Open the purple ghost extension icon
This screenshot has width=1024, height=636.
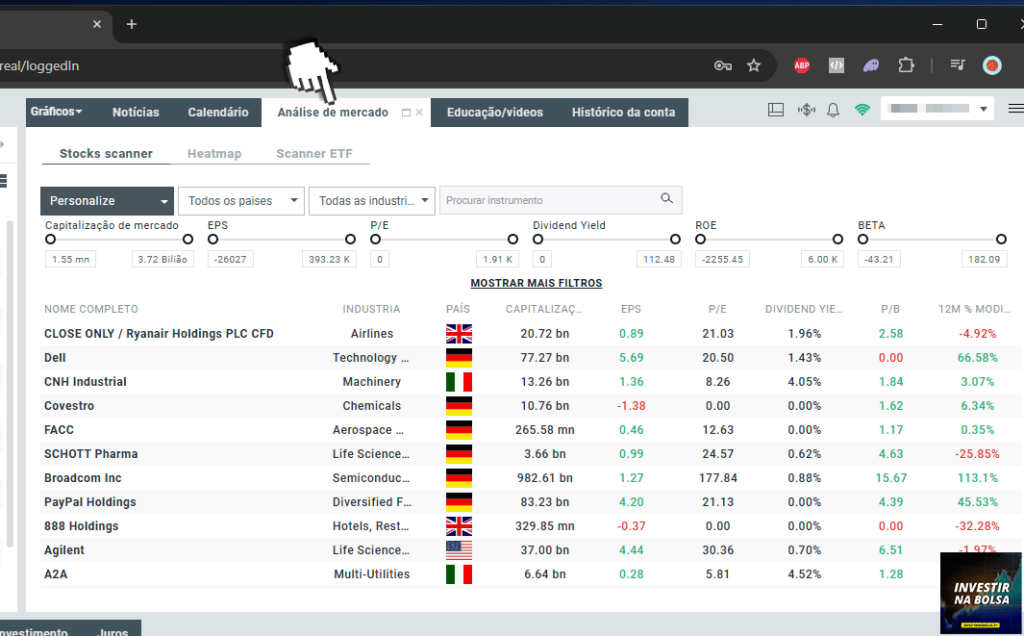coord(871,65)
